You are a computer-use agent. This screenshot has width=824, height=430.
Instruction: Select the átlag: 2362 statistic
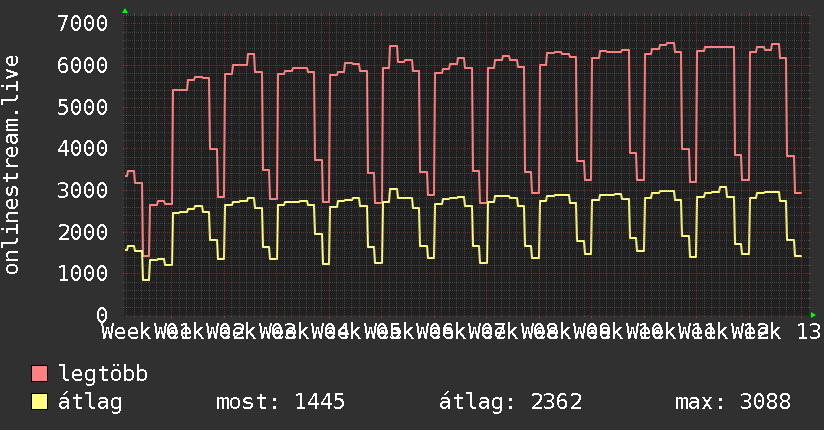coord(510,402)
